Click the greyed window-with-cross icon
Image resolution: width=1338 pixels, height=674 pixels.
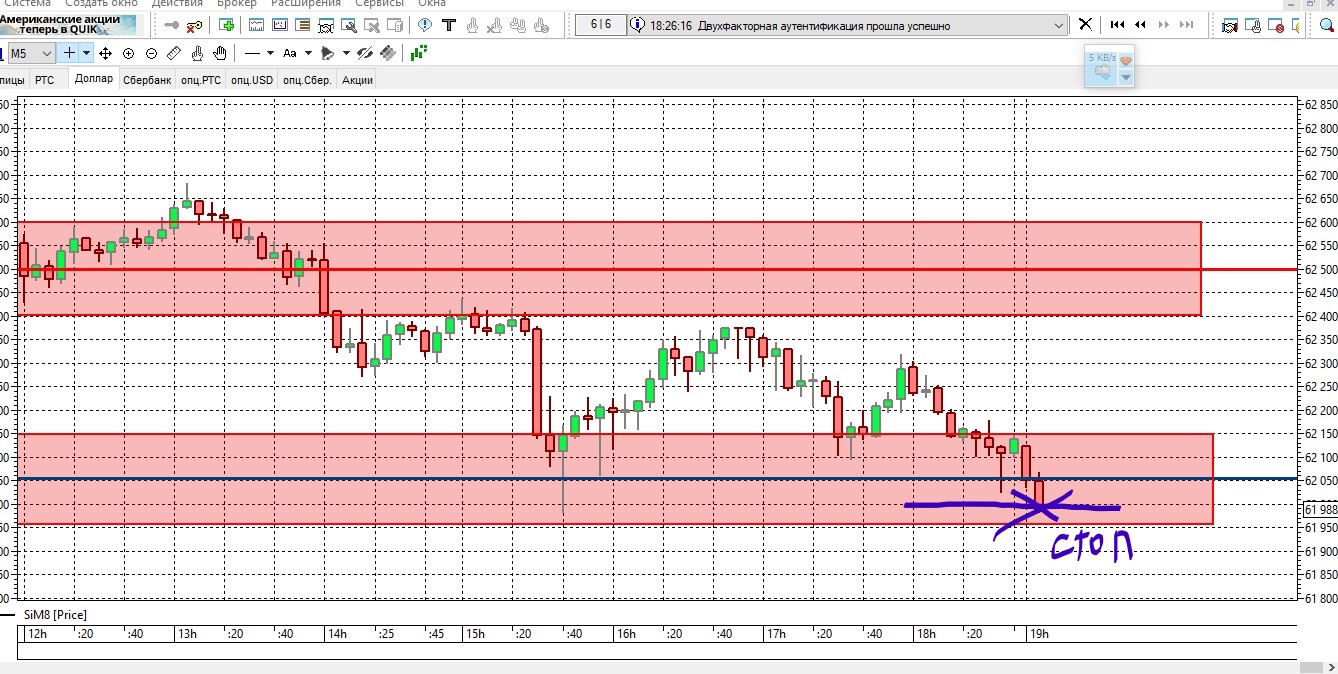[x=372, y=25]
